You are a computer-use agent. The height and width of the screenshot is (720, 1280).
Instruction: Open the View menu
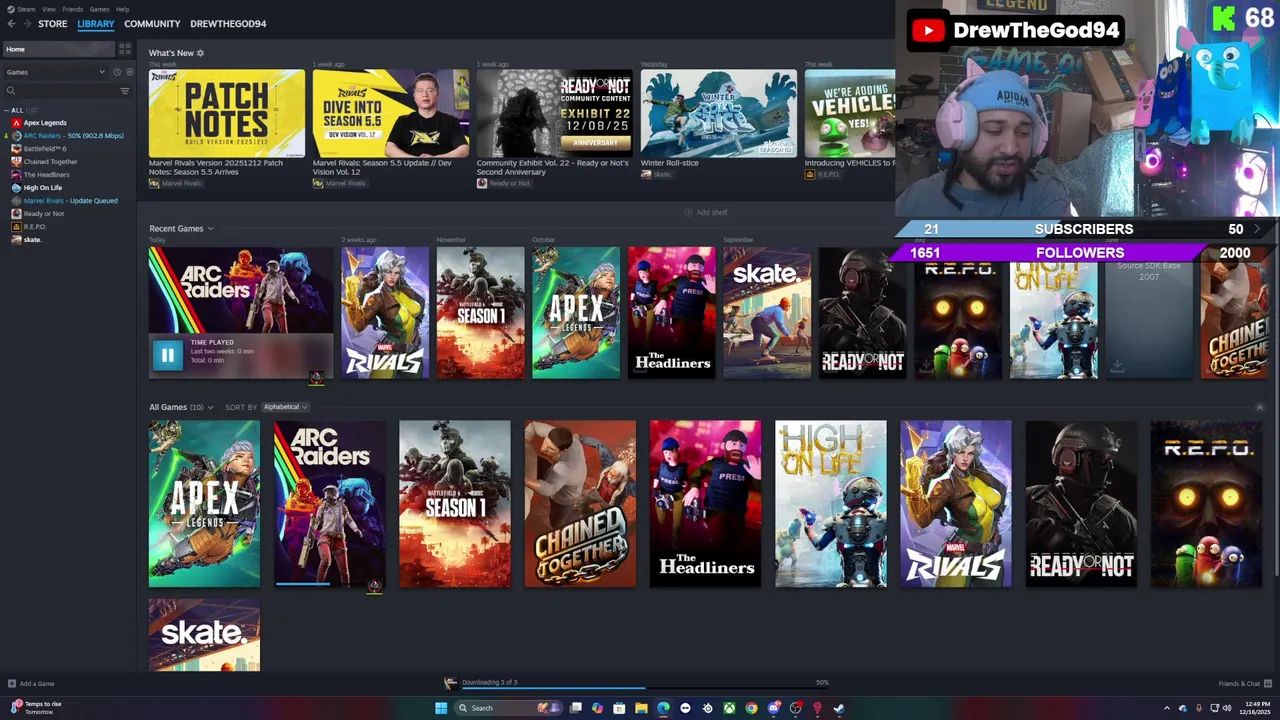click(x=49, y=9)
